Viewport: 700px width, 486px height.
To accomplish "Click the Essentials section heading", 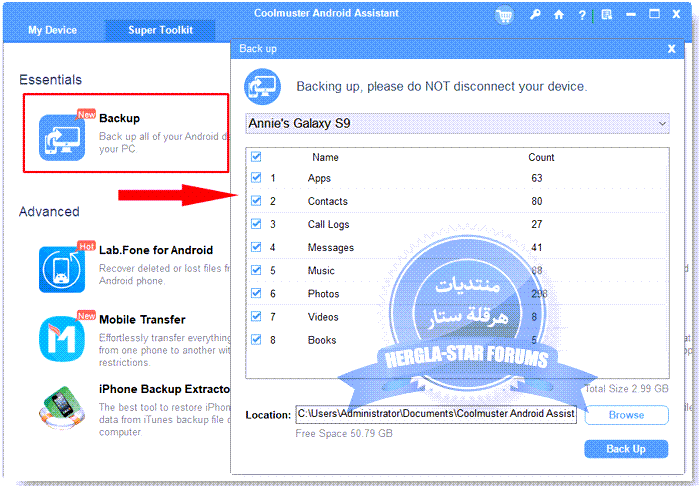I will tap(50, 80).
